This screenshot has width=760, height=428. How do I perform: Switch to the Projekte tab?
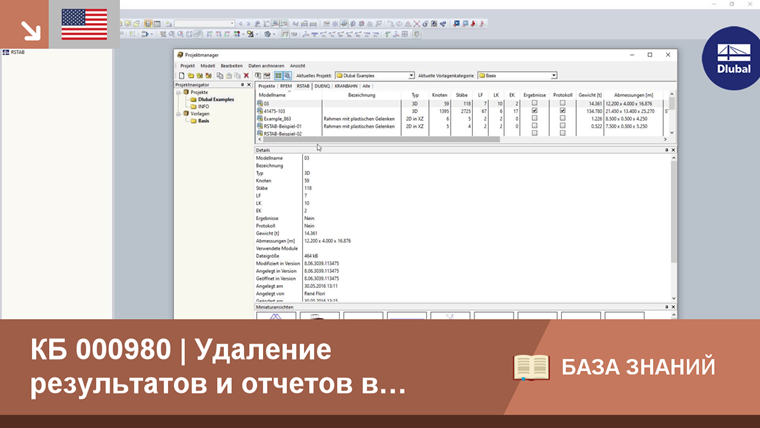tap(267, 86)
